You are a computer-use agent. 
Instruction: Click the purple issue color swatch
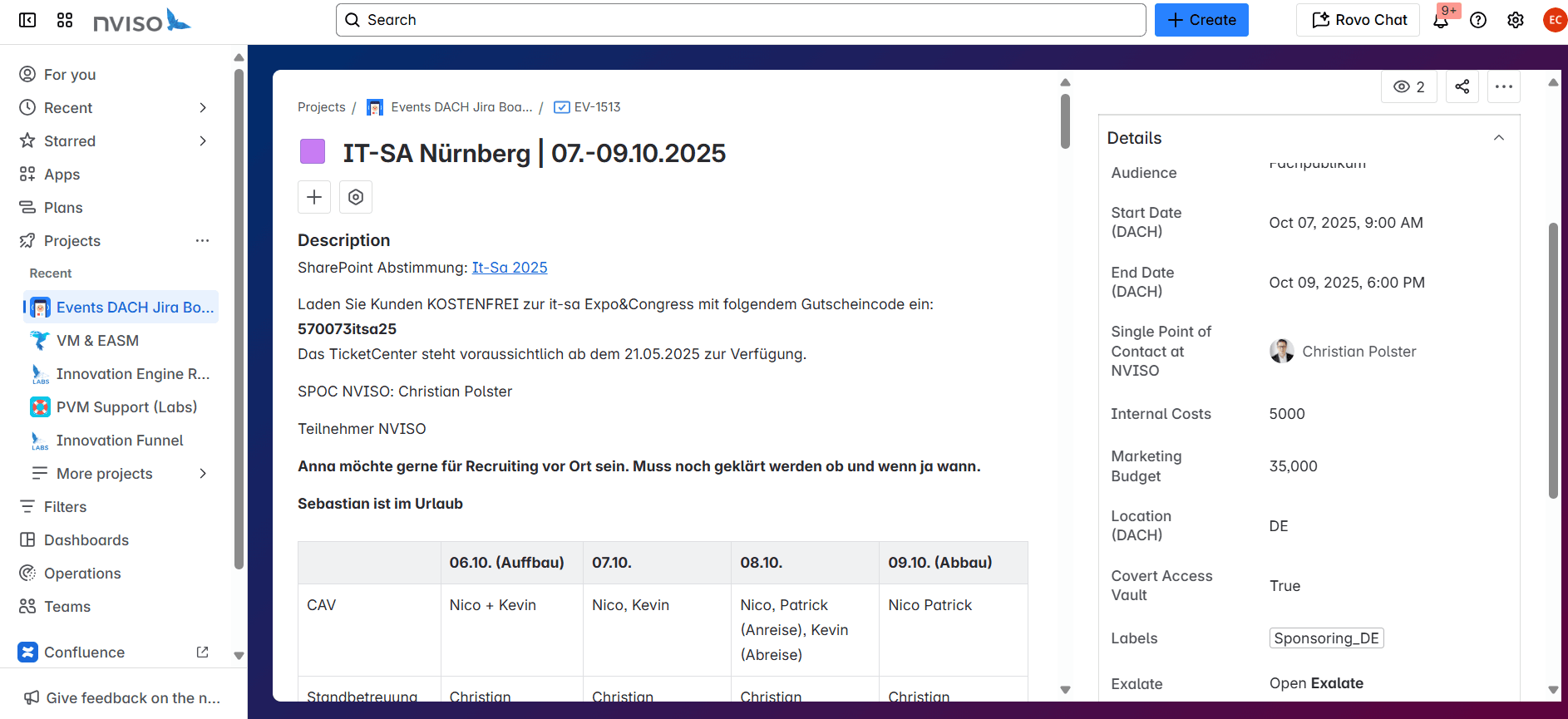tap(313, 152)
